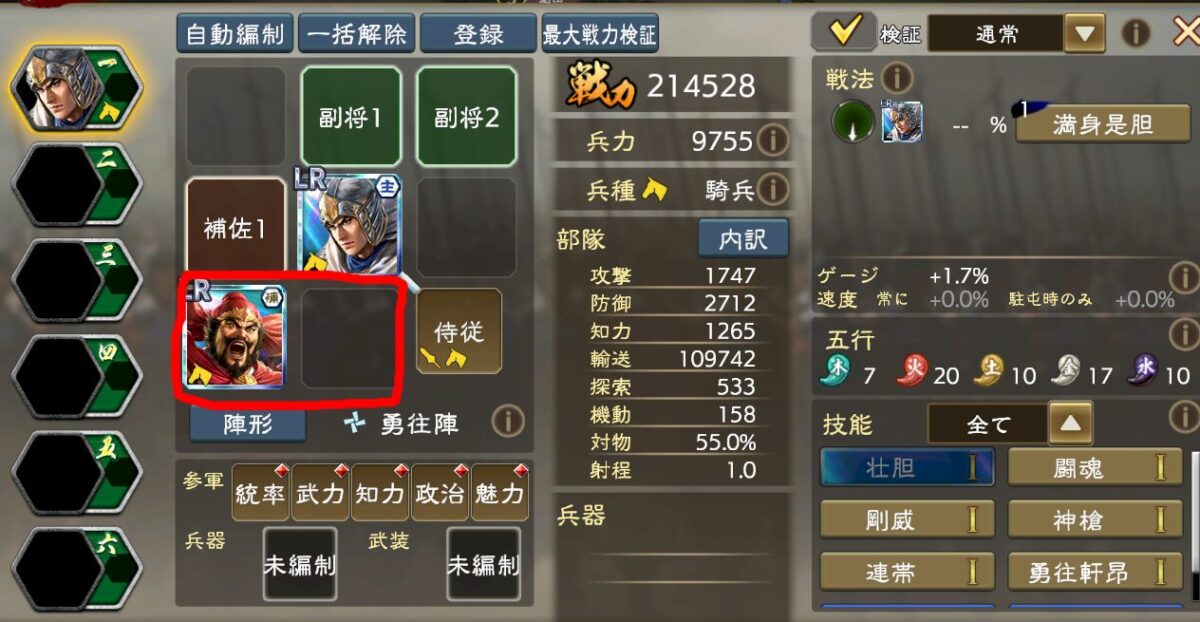1200x622 pixels.
Task: Select the 副将1 empty slot
Action: [350, 116]
